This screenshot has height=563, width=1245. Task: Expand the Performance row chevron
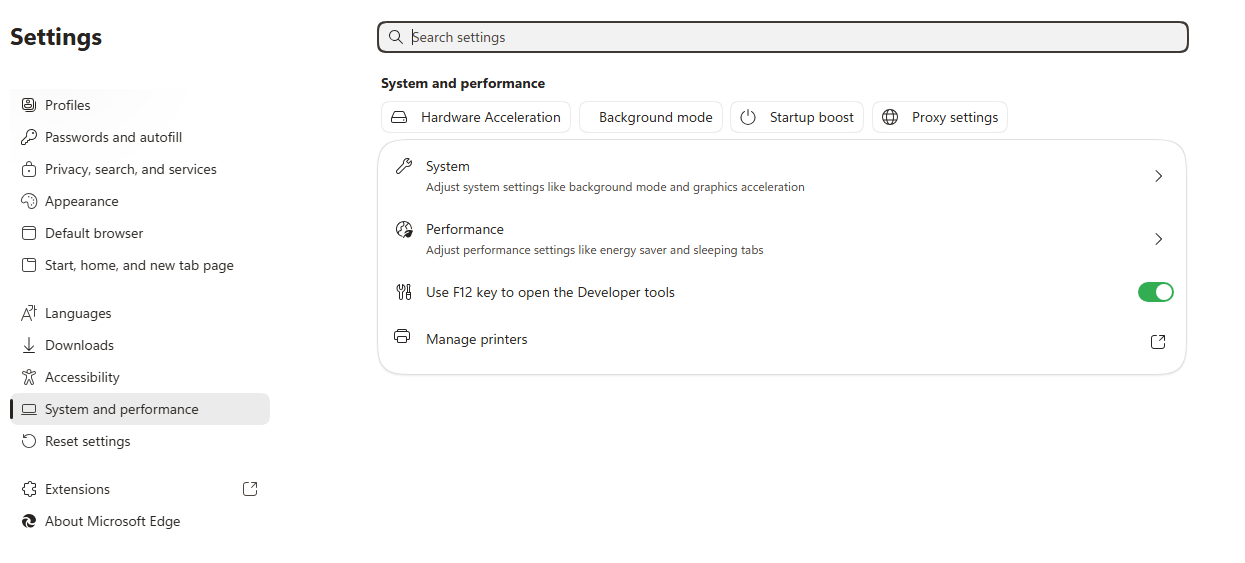[1159, 239]
